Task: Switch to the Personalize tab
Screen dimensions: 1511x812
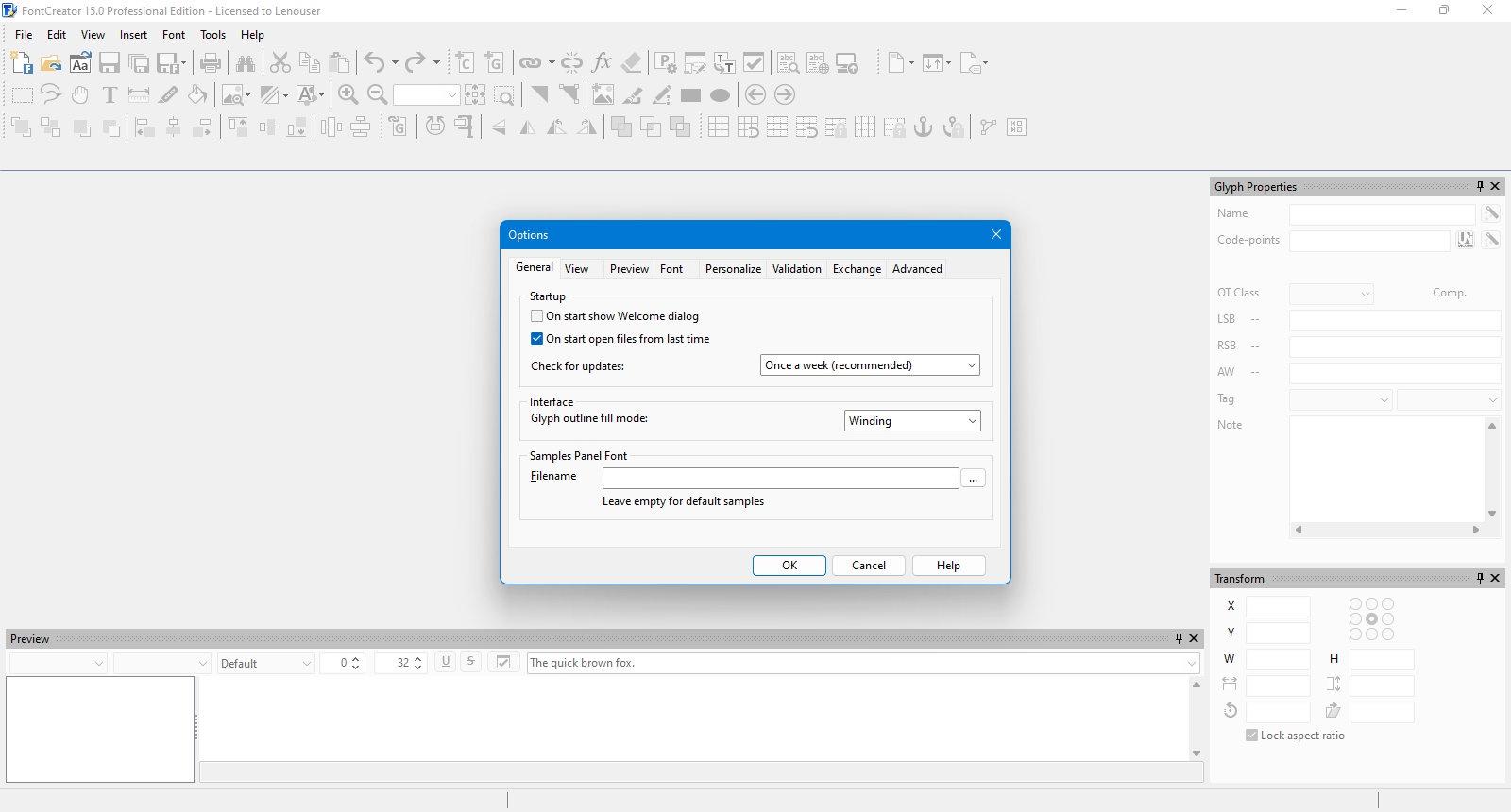Action: tap(733, 269)
